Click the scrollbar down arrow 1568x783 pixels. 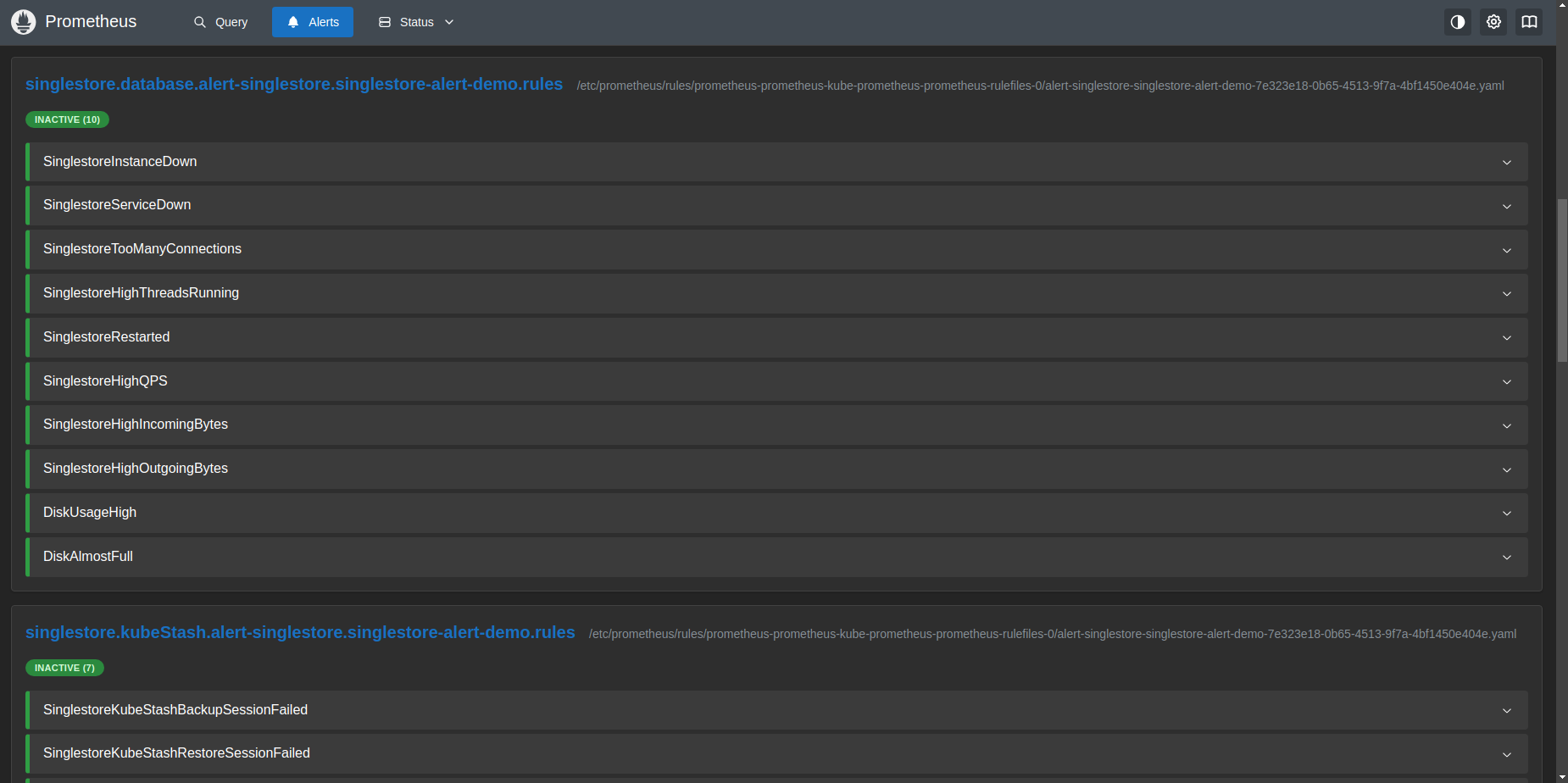(1562, 776)
